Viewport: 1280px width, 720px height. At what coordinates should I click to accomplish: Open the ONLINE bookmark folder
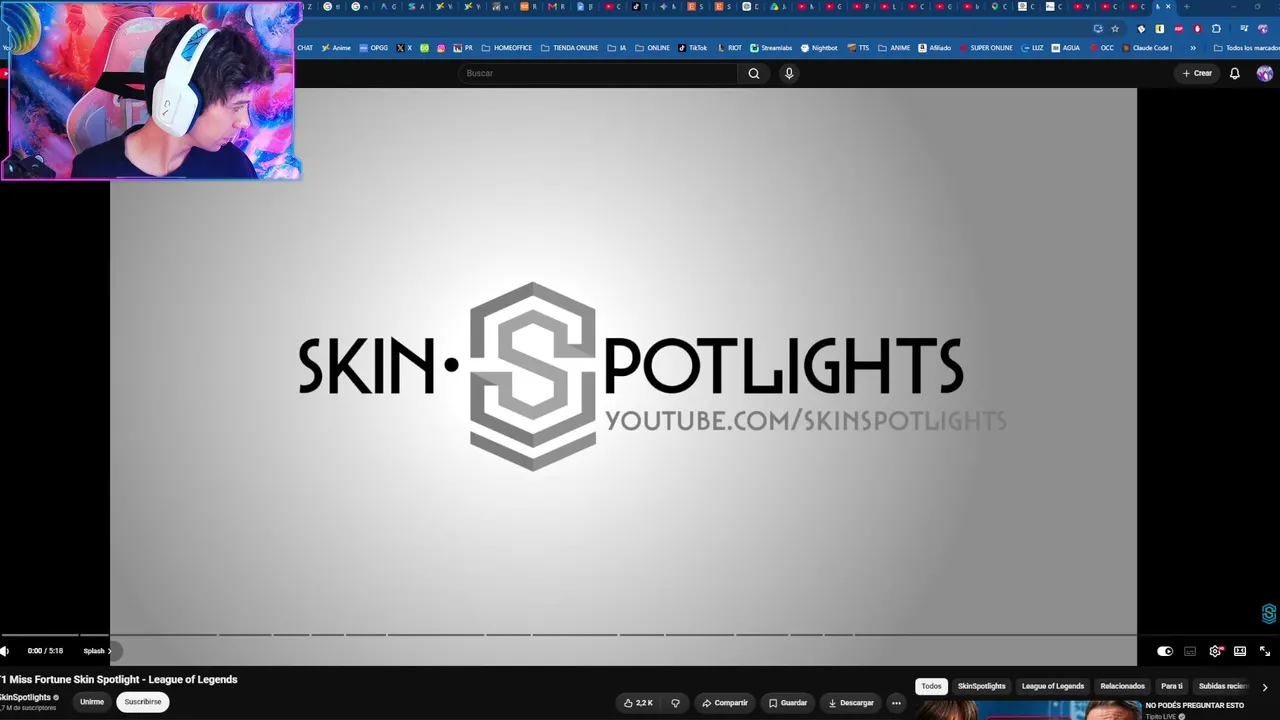653,48
